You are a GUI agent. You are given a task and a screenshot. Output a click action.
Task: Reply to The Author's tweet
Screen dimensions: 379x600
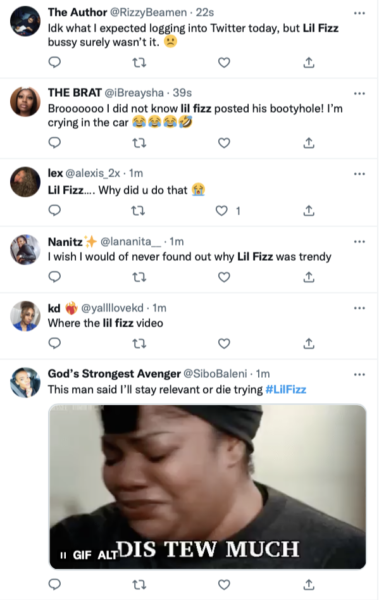tap(55, 62)
